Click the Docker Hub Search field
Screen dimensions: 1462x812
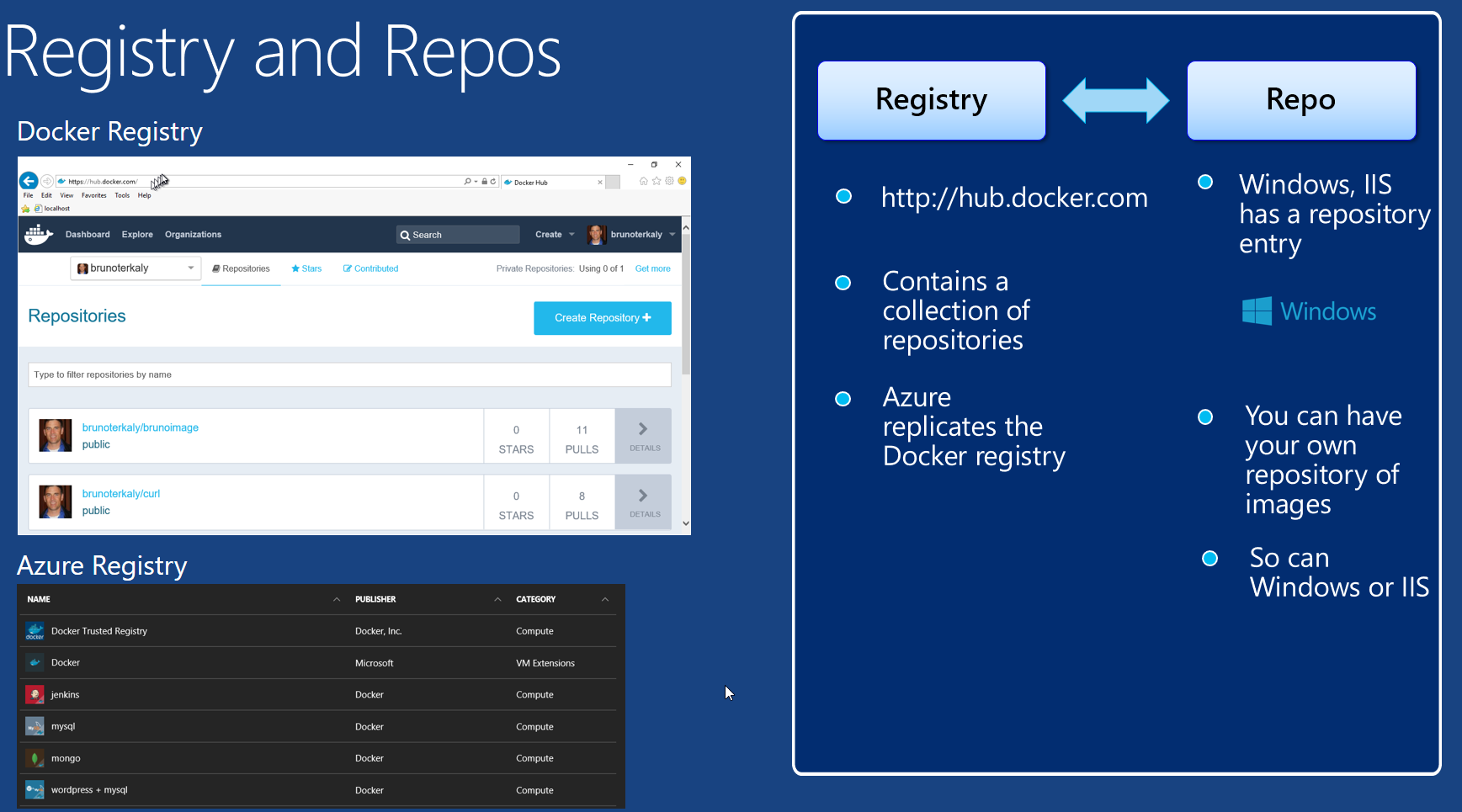(x=458, y=235)
